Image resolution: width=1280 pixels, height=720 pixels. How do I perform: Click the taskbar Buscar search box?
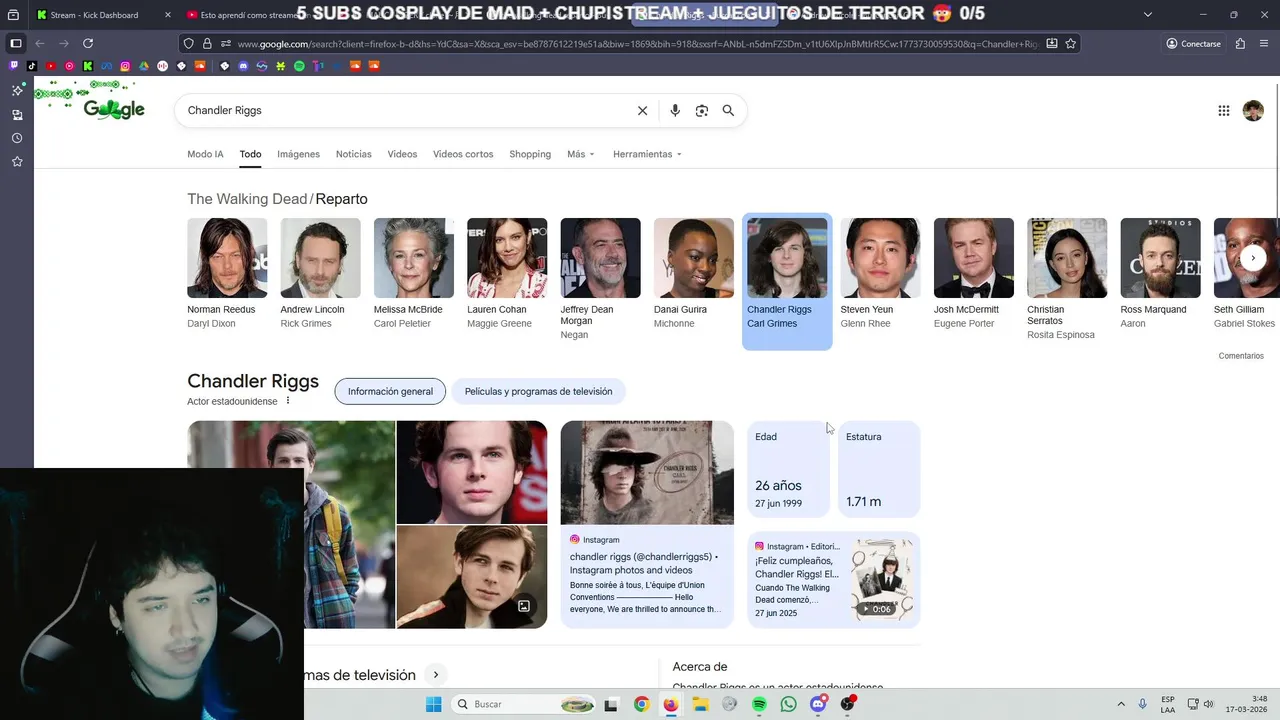point(523,704)
